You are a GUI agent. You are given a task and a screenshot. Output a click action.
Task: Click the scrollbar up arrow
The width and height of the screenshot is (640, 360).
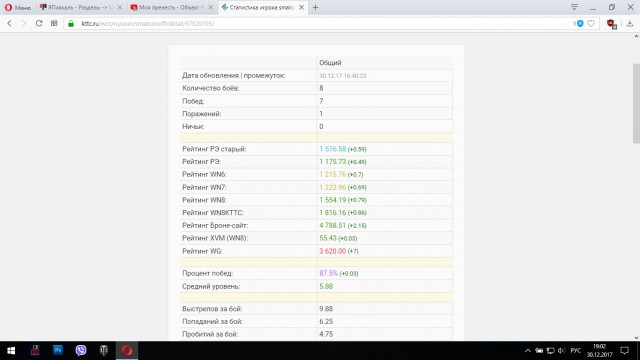pyautogui.click(x=636, y=36)
